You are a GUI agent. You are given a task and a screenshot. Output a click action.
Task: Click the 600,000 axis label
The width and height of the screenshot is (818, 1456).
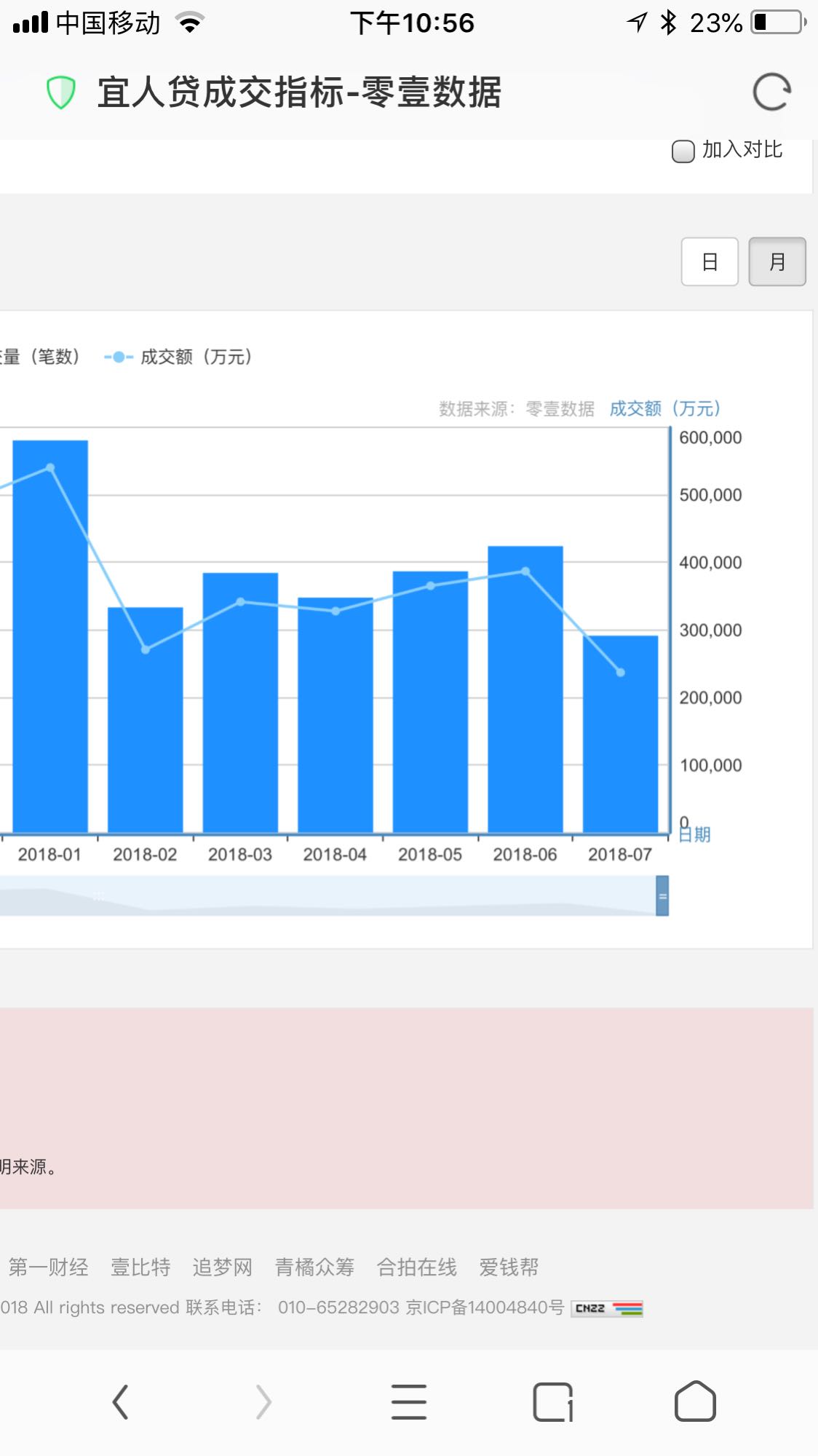710,438
